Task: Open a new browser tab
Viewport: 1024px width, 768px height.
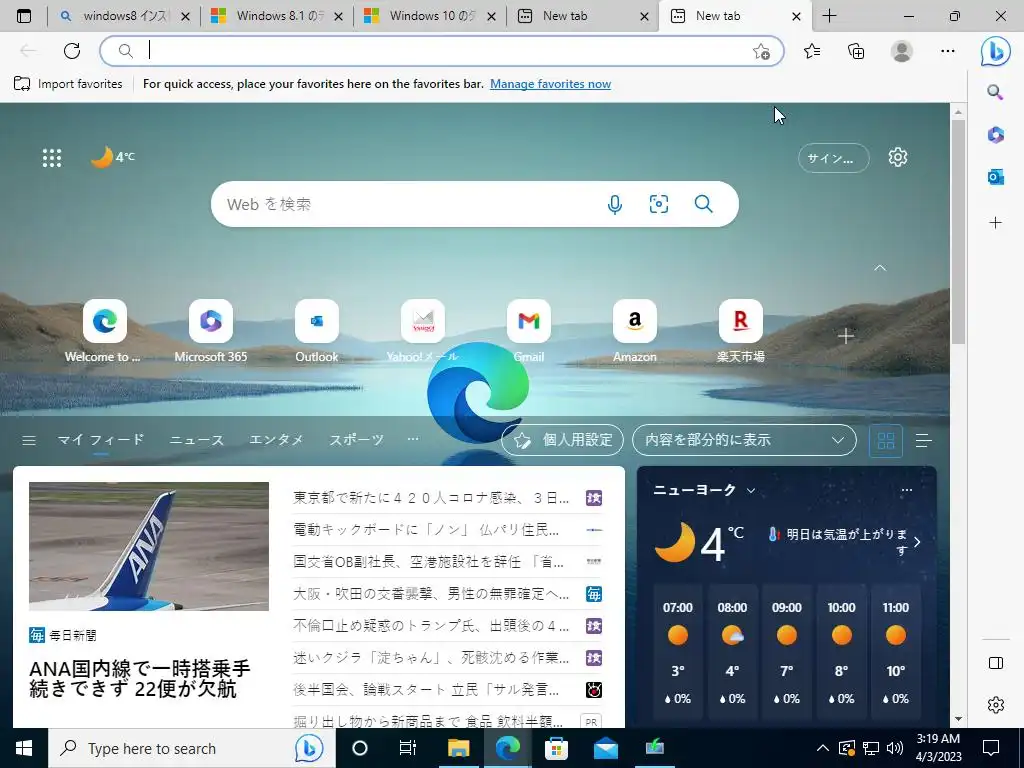Action: (x=829, y=16)
